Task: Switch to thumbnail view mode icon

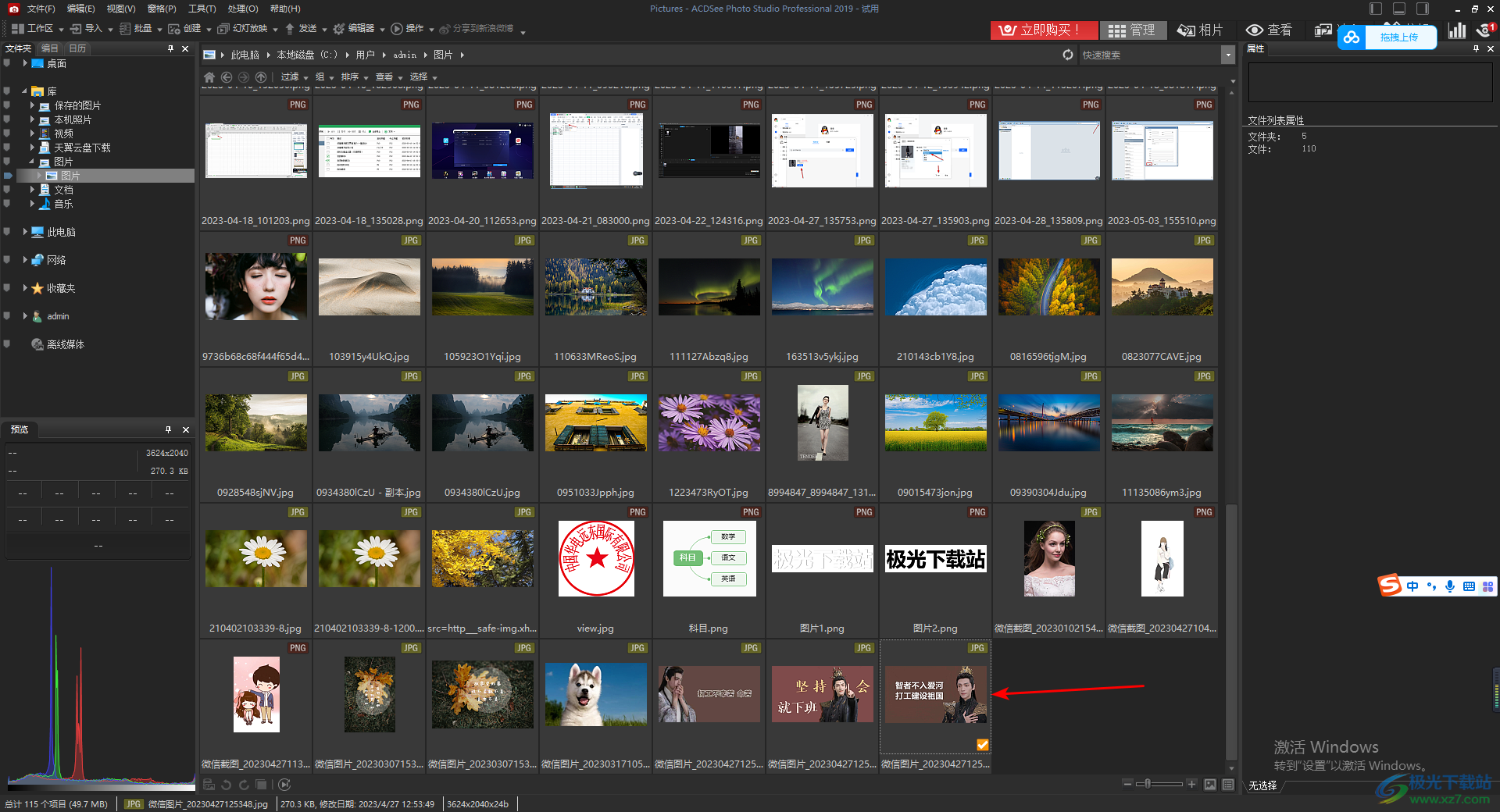Action: point(1210,785)
